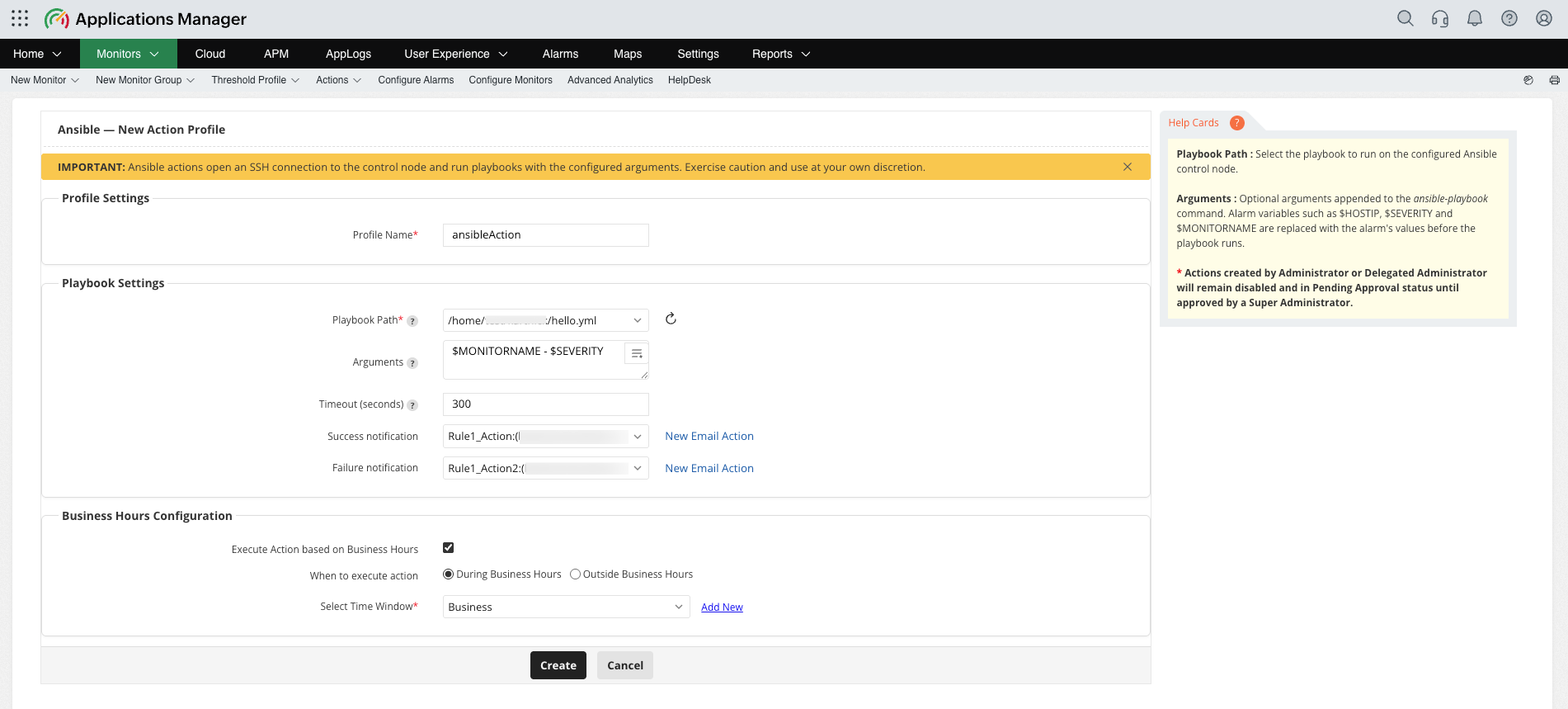This screenshot has height=709, width=1568.
Task: Click the Help Cards tab label
Action: click(x=1194, y=123)
